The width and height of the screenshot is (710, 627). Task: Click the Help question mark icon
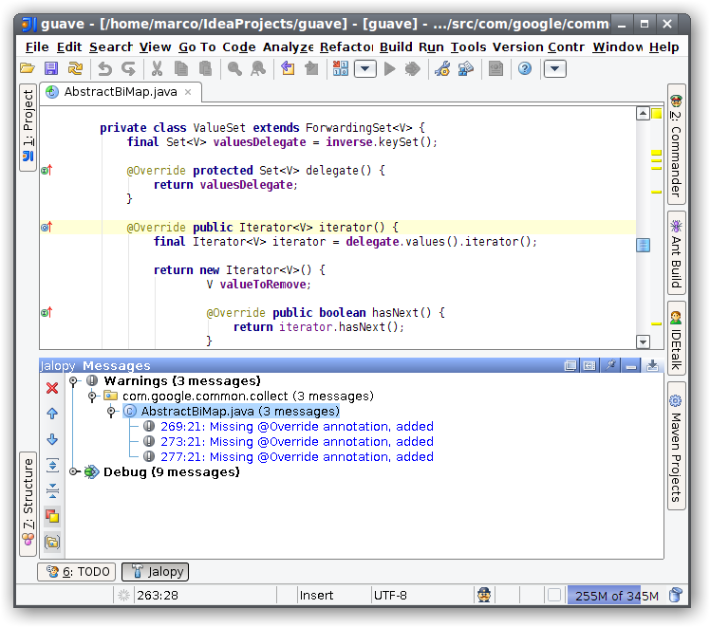[525, 69]
